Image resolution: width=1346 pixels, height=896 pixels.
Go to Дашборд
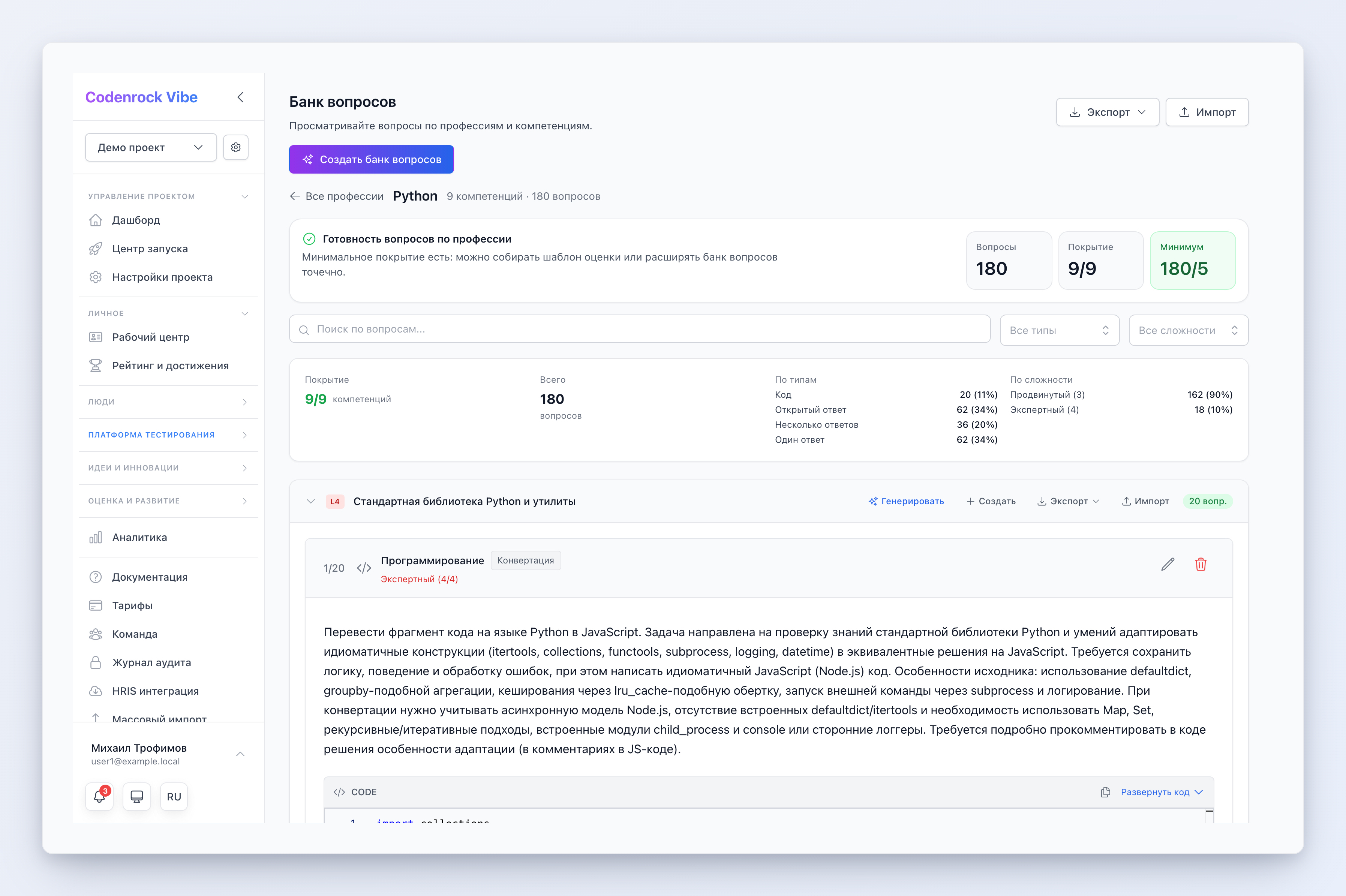point(136,220)
